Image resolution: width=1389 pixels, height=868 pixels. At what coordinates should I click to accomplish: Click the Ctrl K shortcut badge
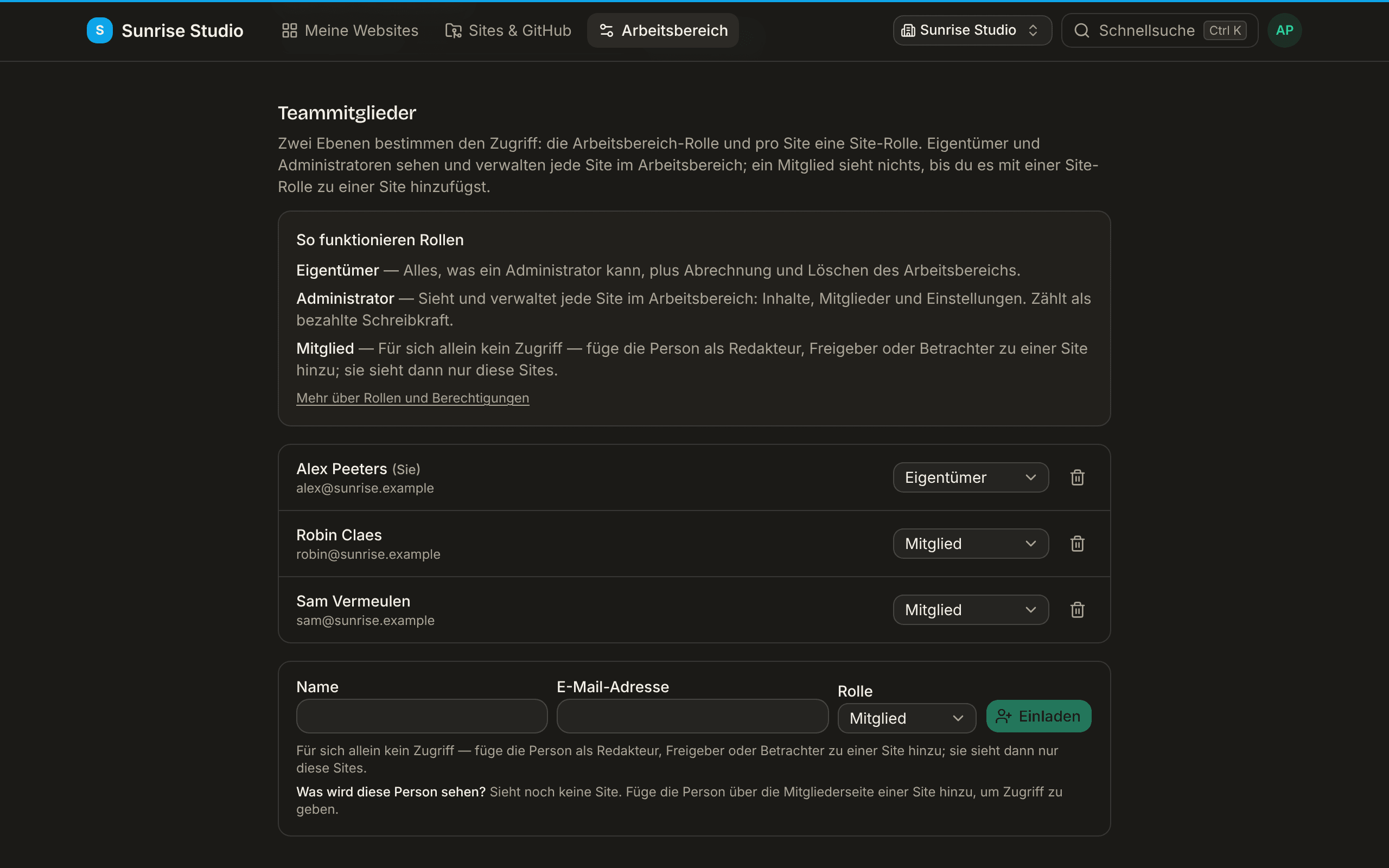[x=1225, y=30]
